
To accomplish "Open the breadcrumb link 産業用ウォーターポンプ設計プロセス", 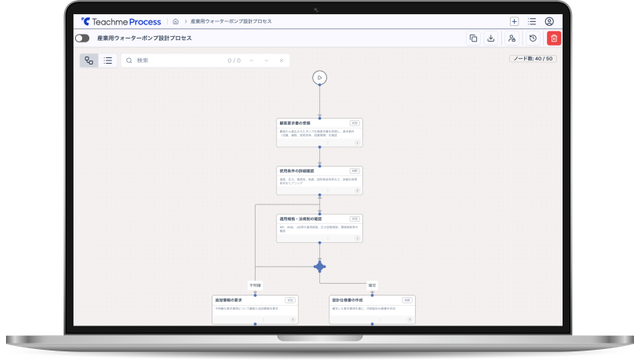I will (x=231, y=21).
